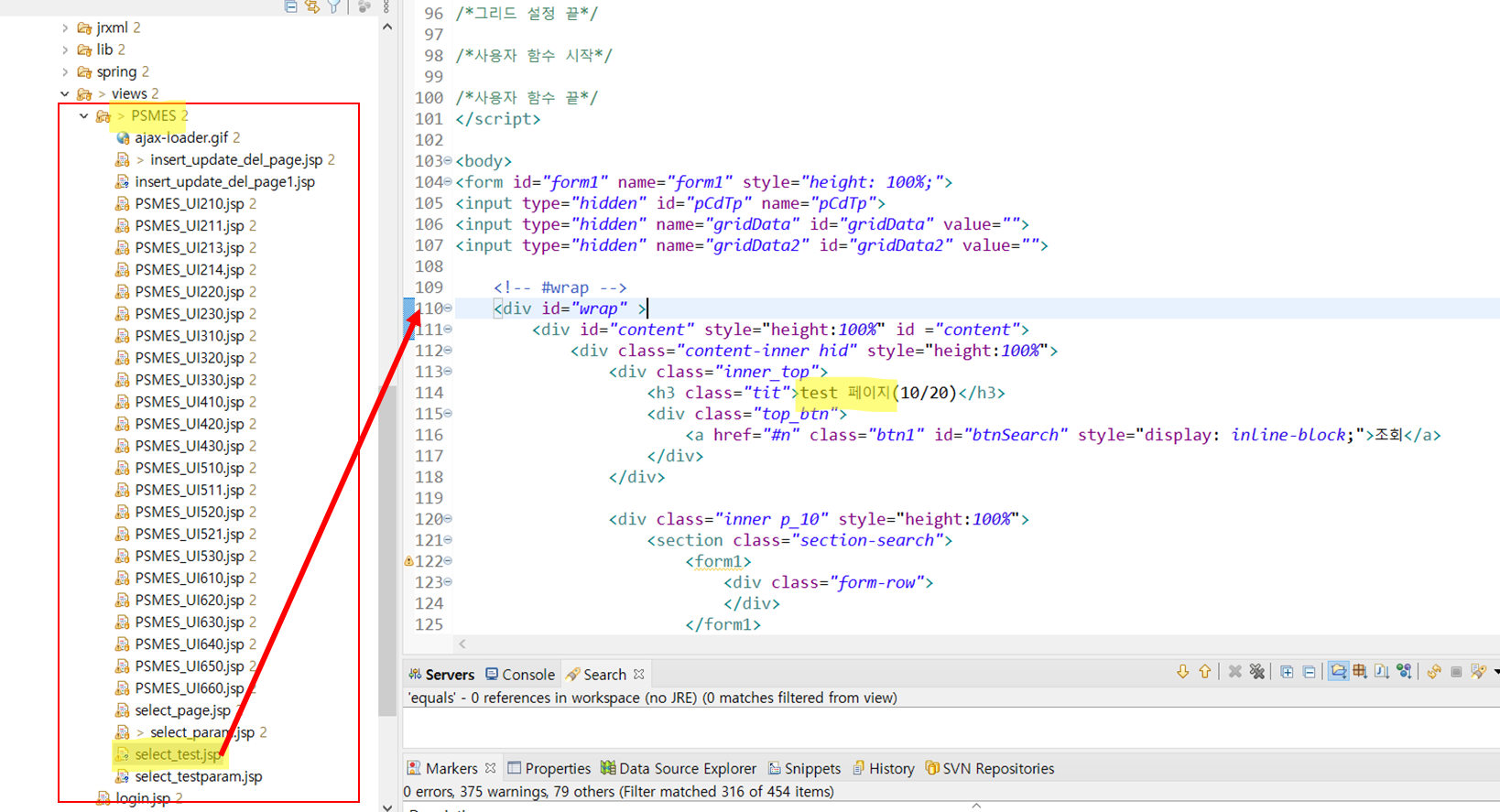
Task: Group search results by project
Action: (1338, 672)
